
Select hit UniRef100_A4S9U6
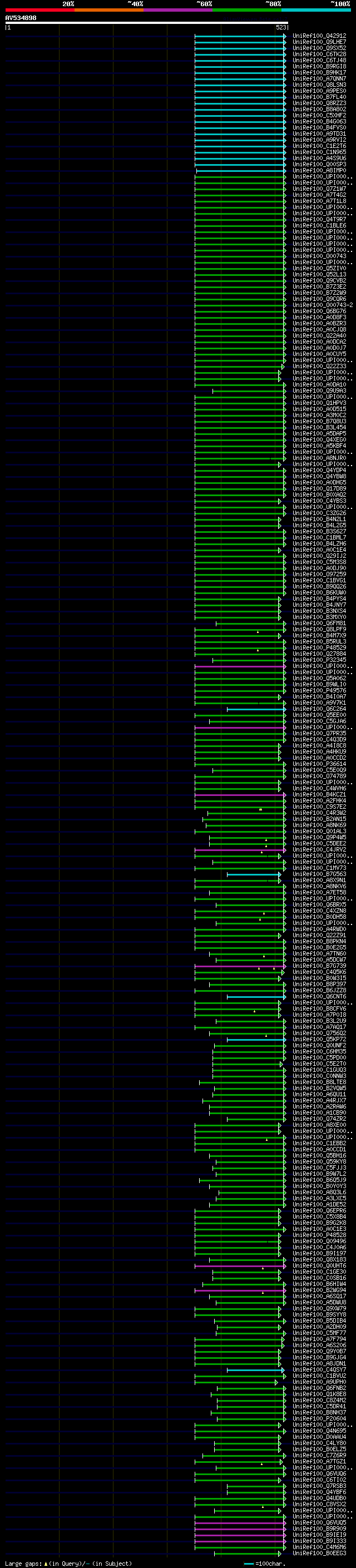pyautogui.click(x=319, y=159)
